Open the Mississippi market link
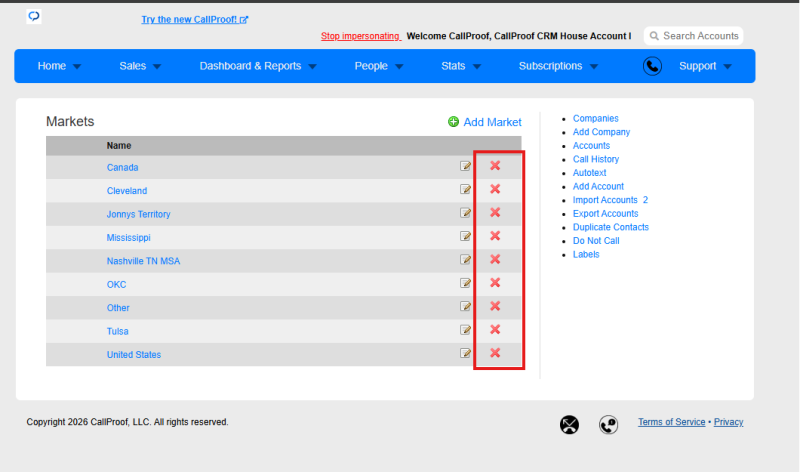This screenshot has height=472, width=800. tap(129, 238)
